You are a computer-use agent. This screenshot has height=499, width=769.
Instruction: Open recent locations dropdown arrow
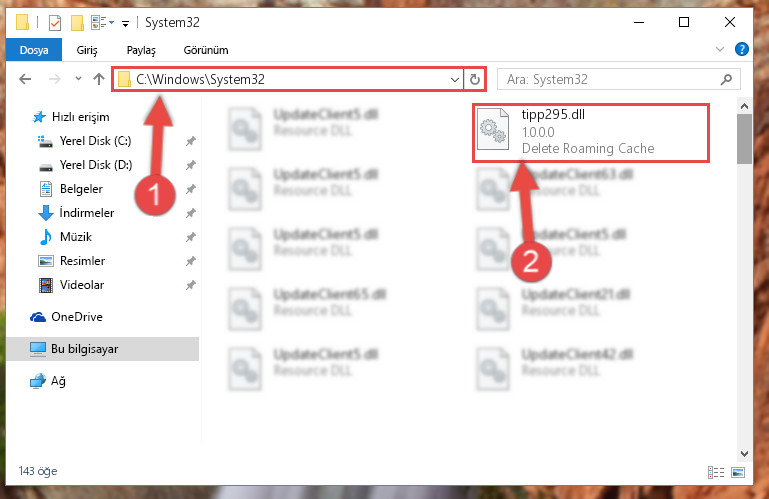pyautogui.click(x=78, y=79)
